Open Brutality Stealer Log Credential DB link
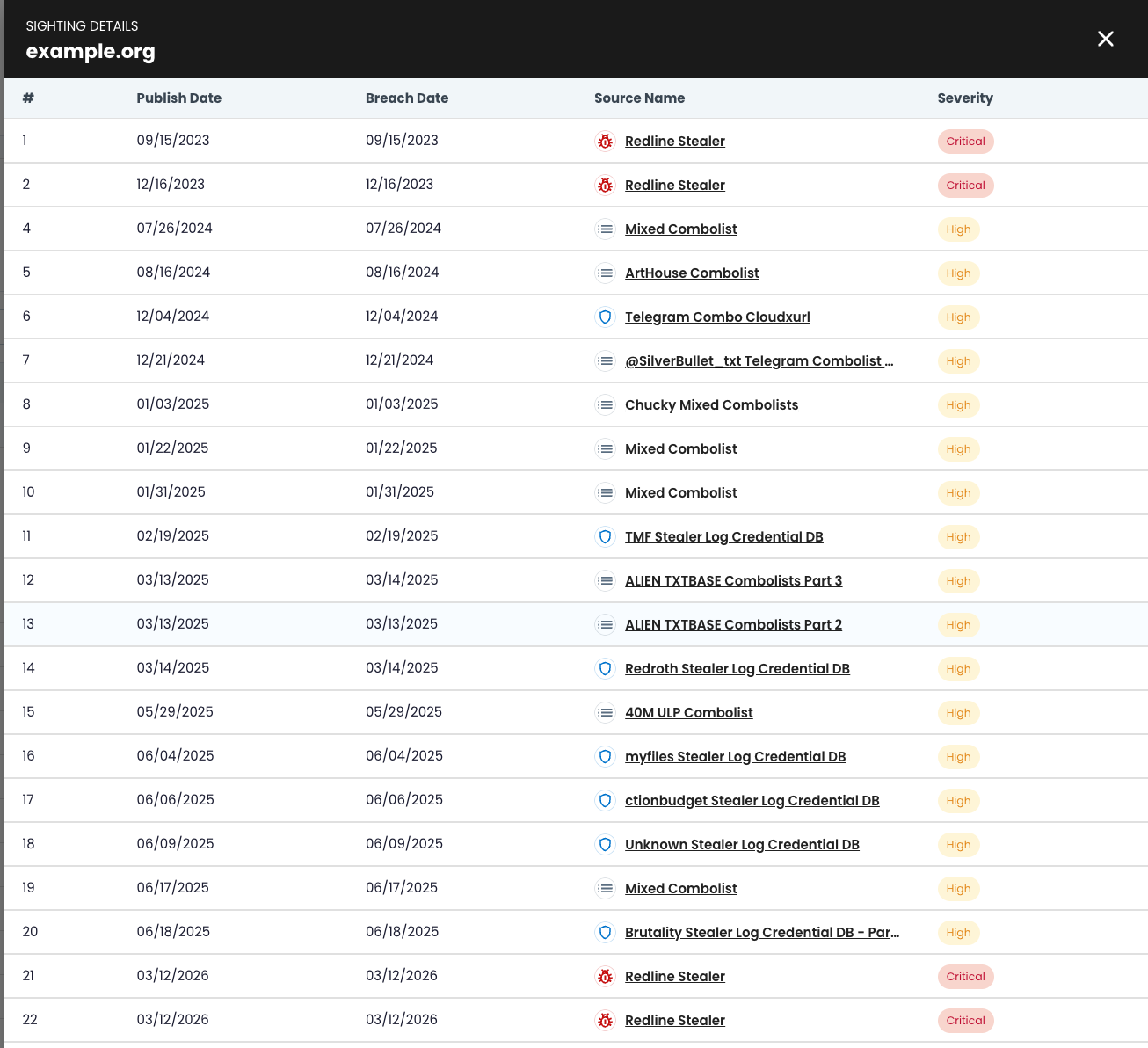The height and width of the screenshot is (1048, 1148). point(762,932)
